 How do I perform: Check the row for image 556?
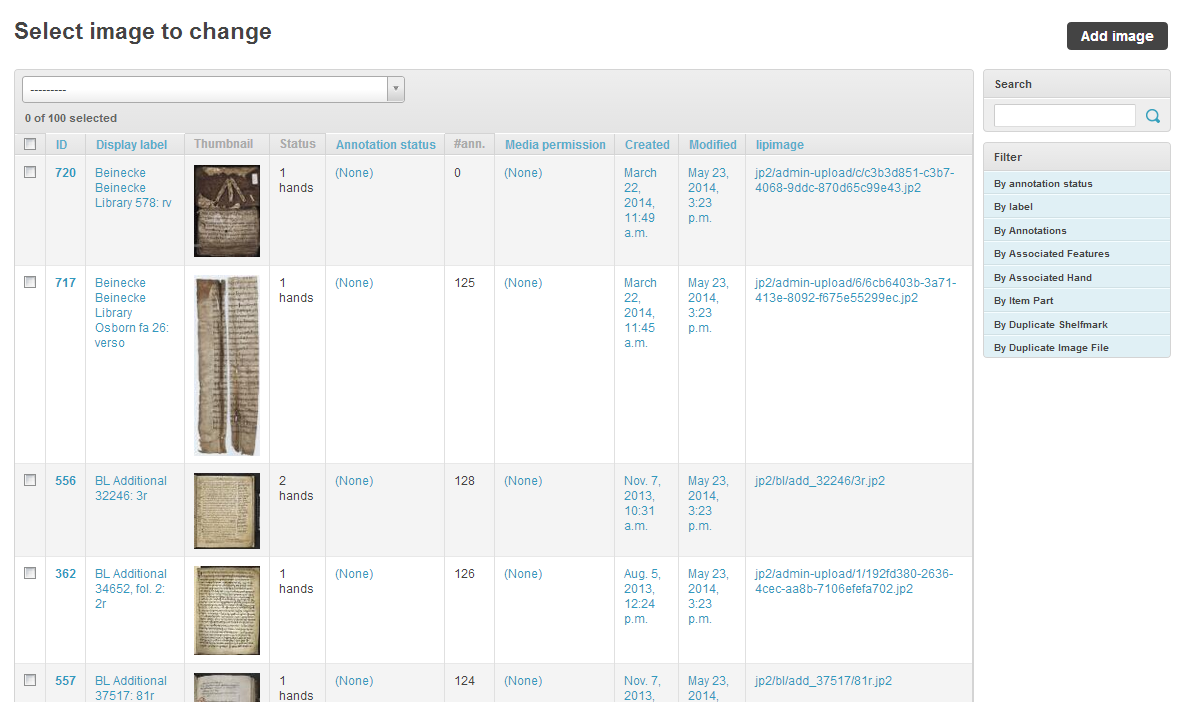click(30, 480)
